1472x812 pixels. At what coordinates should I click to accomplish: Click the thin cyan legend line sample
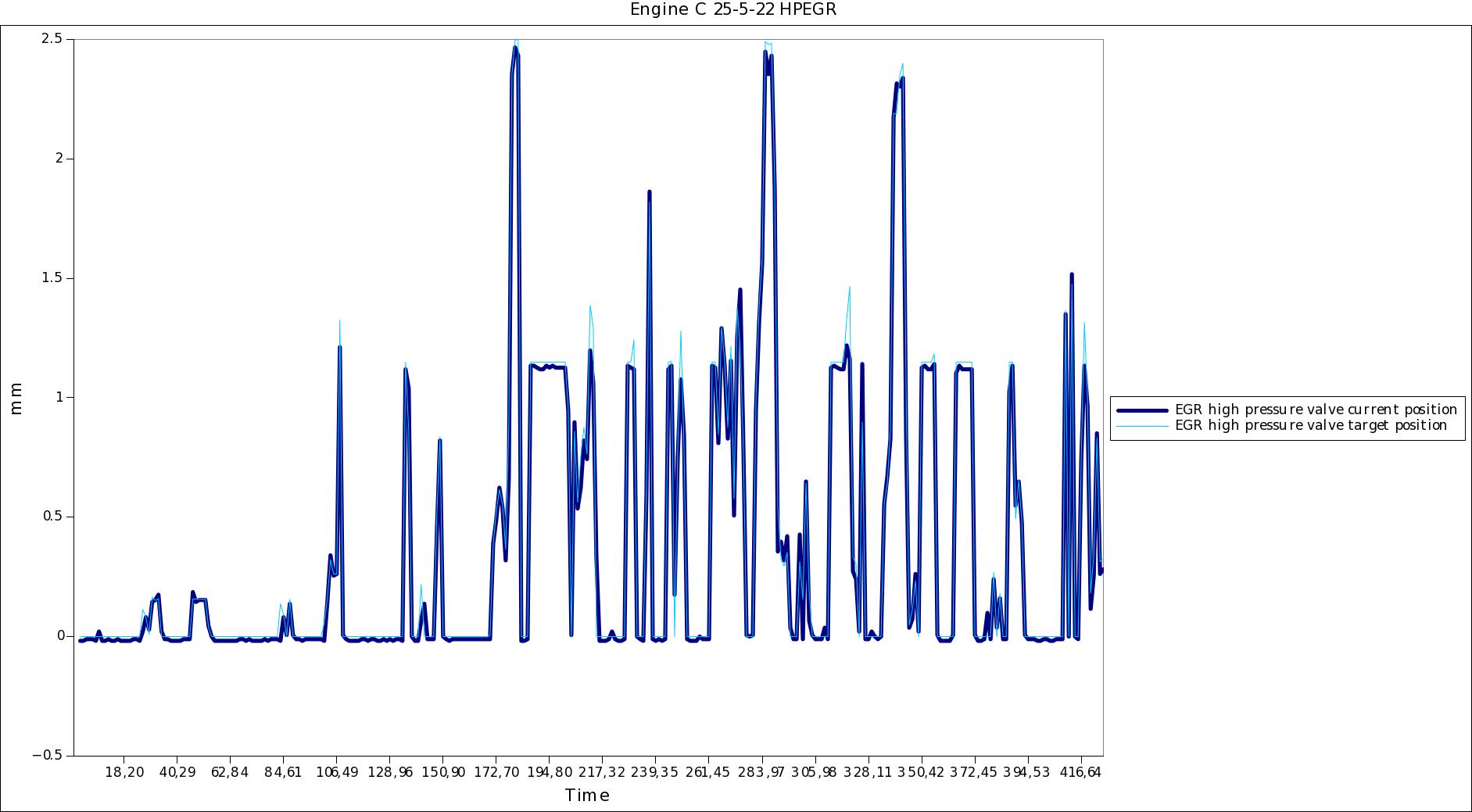1143,425
